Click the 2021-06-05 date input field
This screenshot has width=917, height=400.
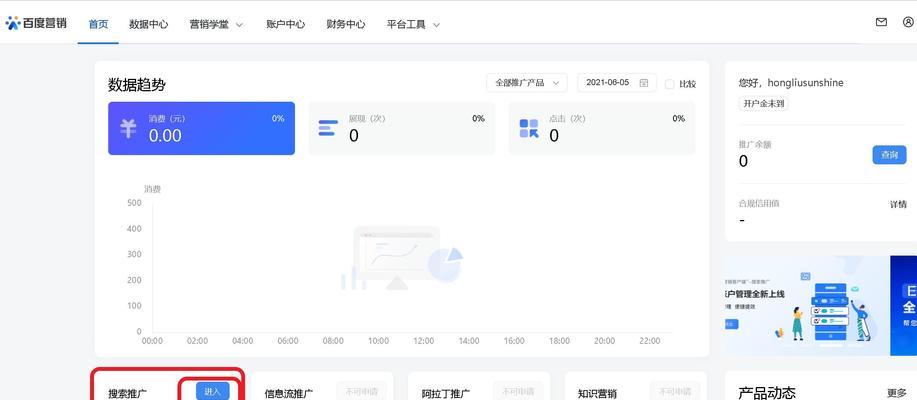click(x=617, y=82)
